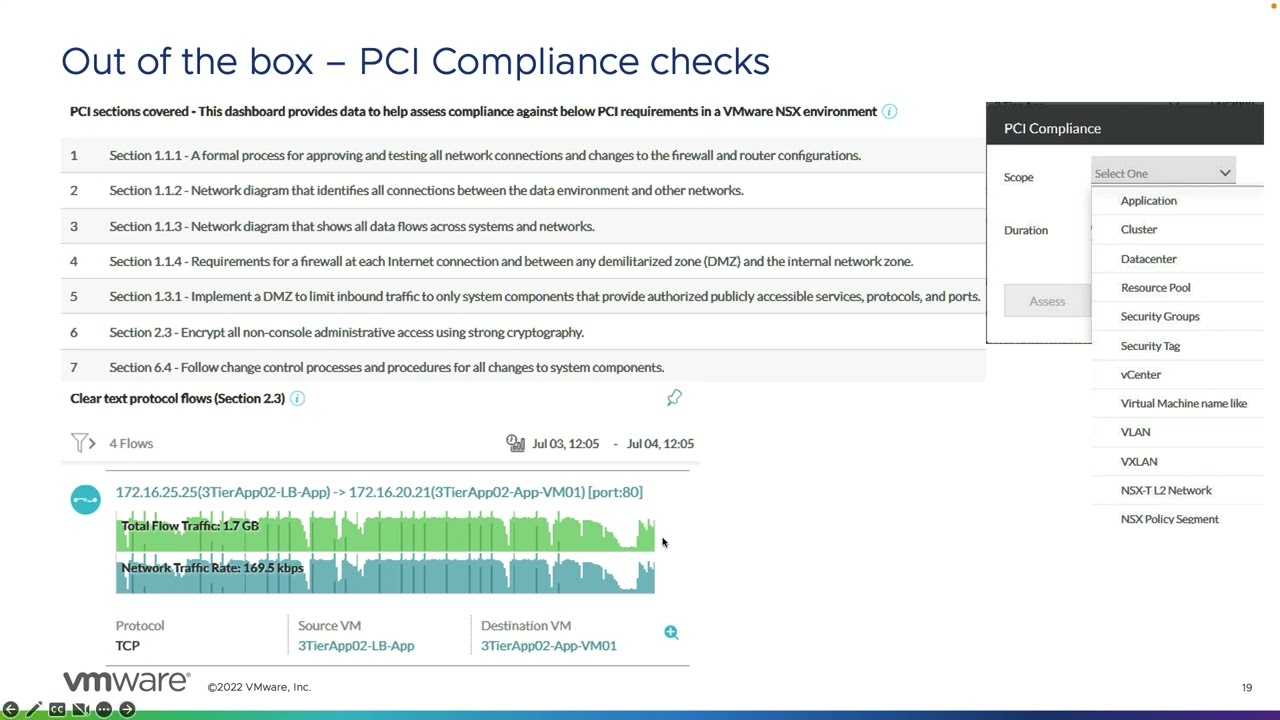Open Destination VM 3TierApp02-App-VM01 link
Viewport: 1280px width, 720px height.
coord(549,645)
